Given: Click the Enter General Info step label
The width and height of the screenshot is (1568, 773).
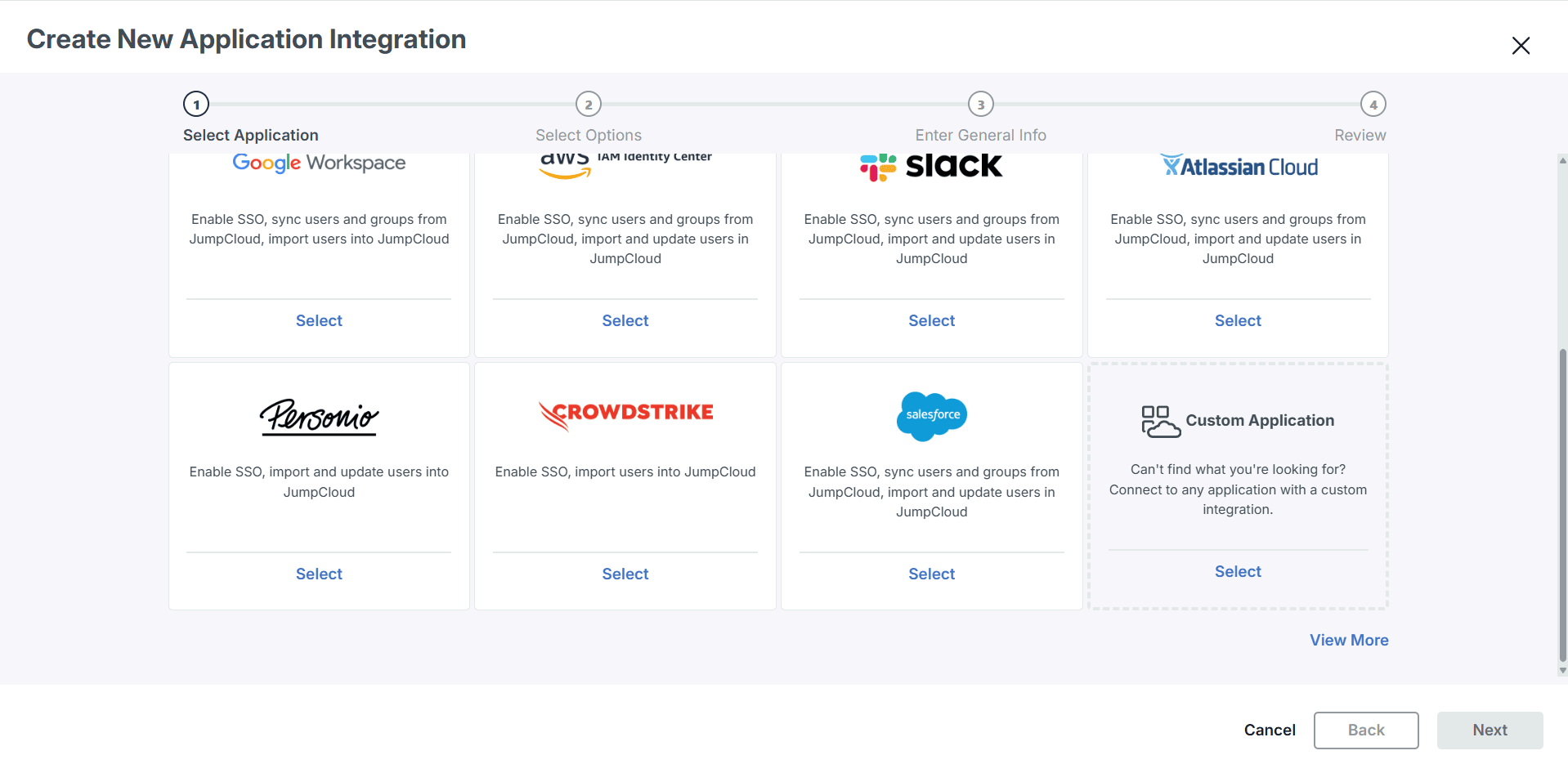Looking at the screenshot, I should 981,136.
